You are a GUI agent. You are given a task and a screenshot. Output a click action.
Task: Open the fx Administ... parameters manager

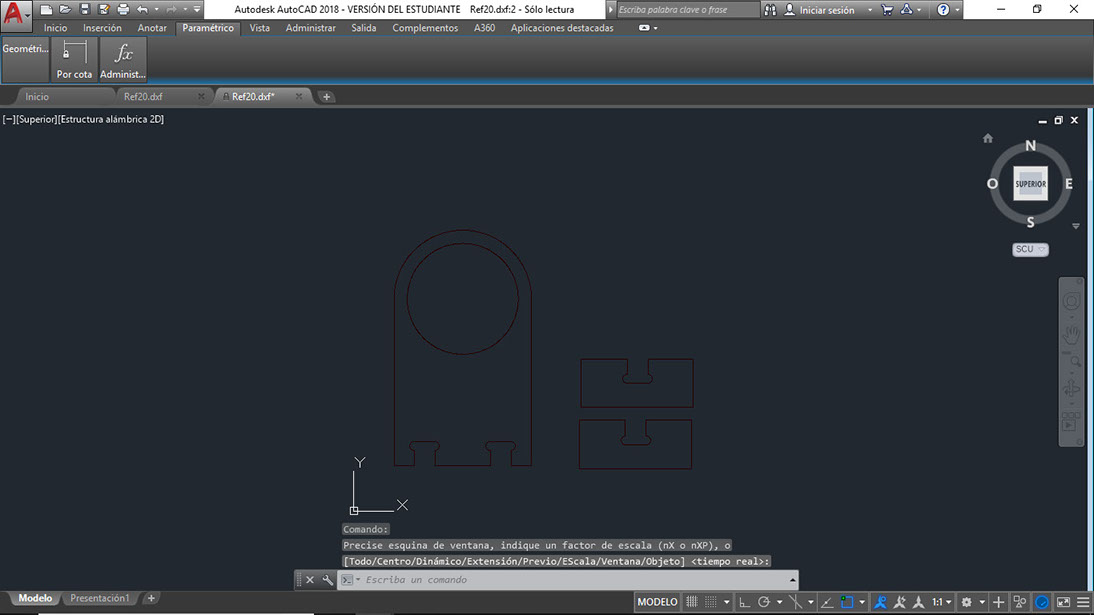123,59
